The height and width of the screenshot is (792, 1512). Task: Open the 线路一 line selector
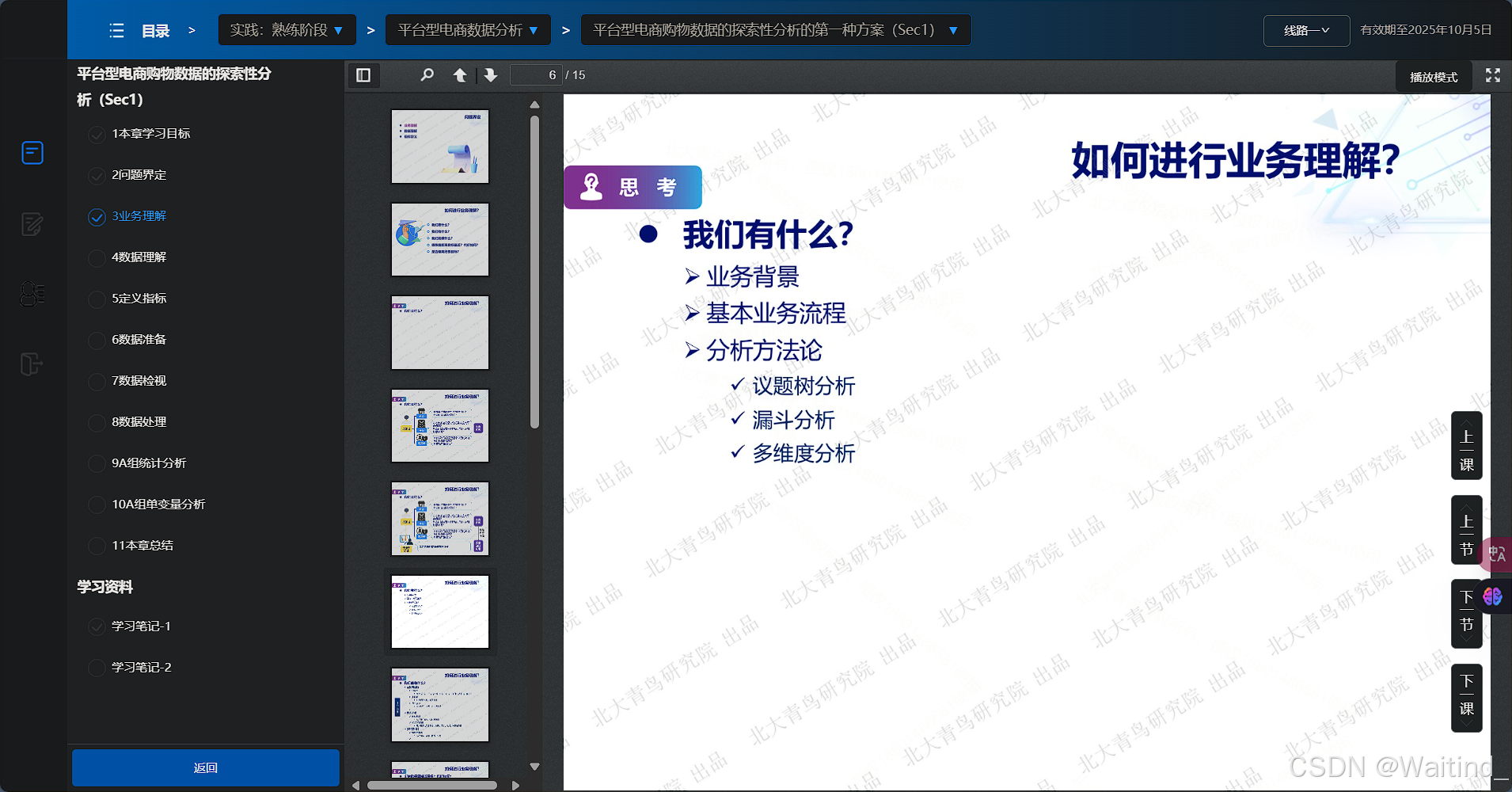[1306, 31]
